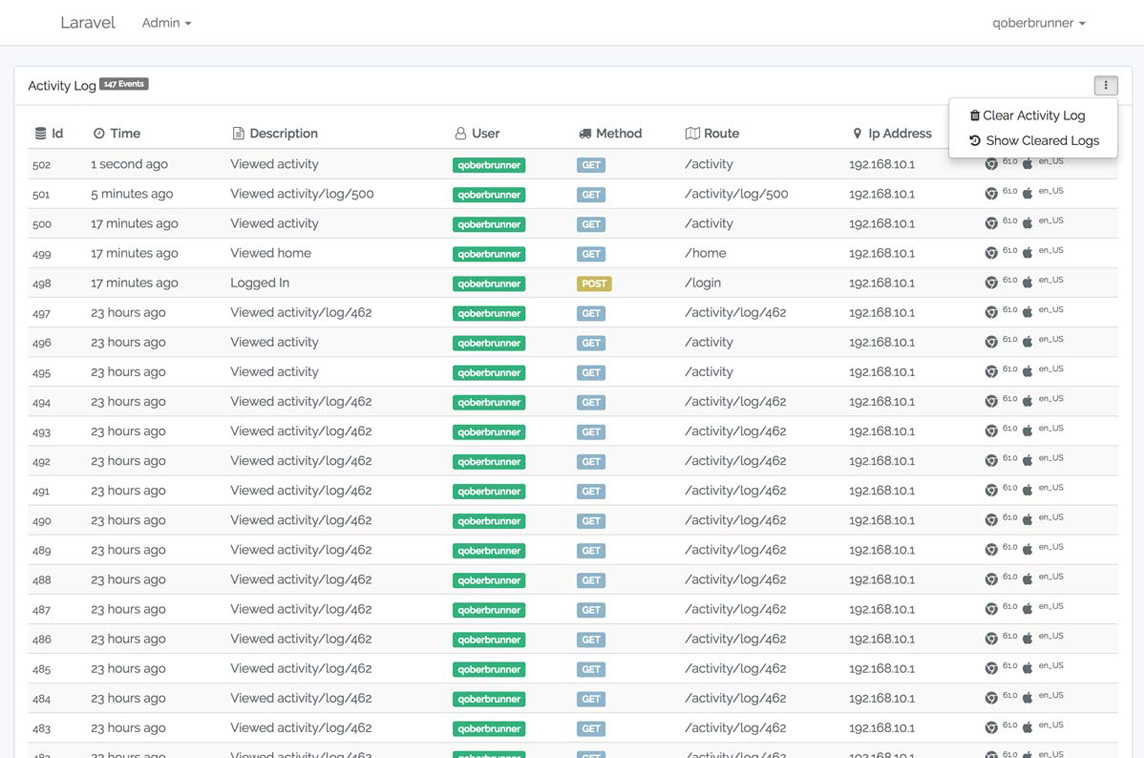The width and height of the screenshot is (1144, 758).
Task: Click Apple OS icon in row 483
Action: coord(1027,727)
